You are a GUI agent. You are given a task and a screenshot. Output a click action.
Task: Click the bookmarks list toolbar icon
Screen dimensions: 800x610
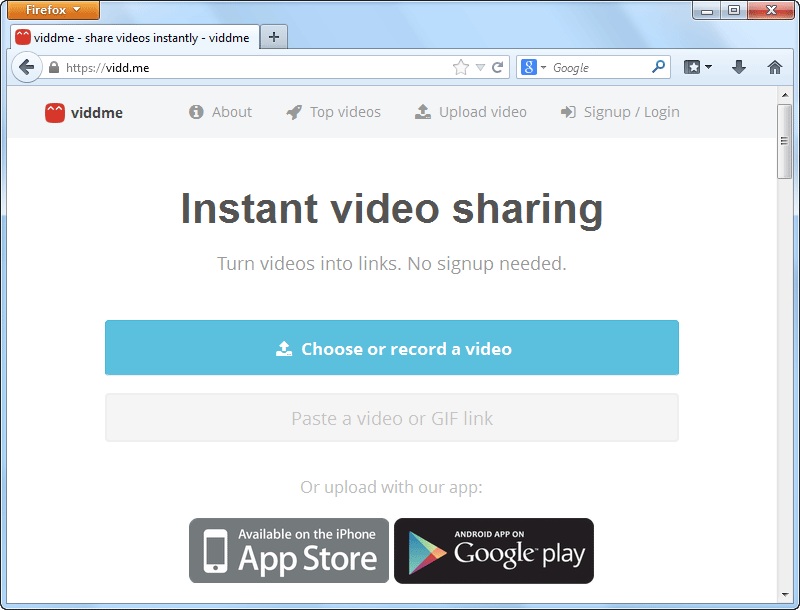pos(697,68)
